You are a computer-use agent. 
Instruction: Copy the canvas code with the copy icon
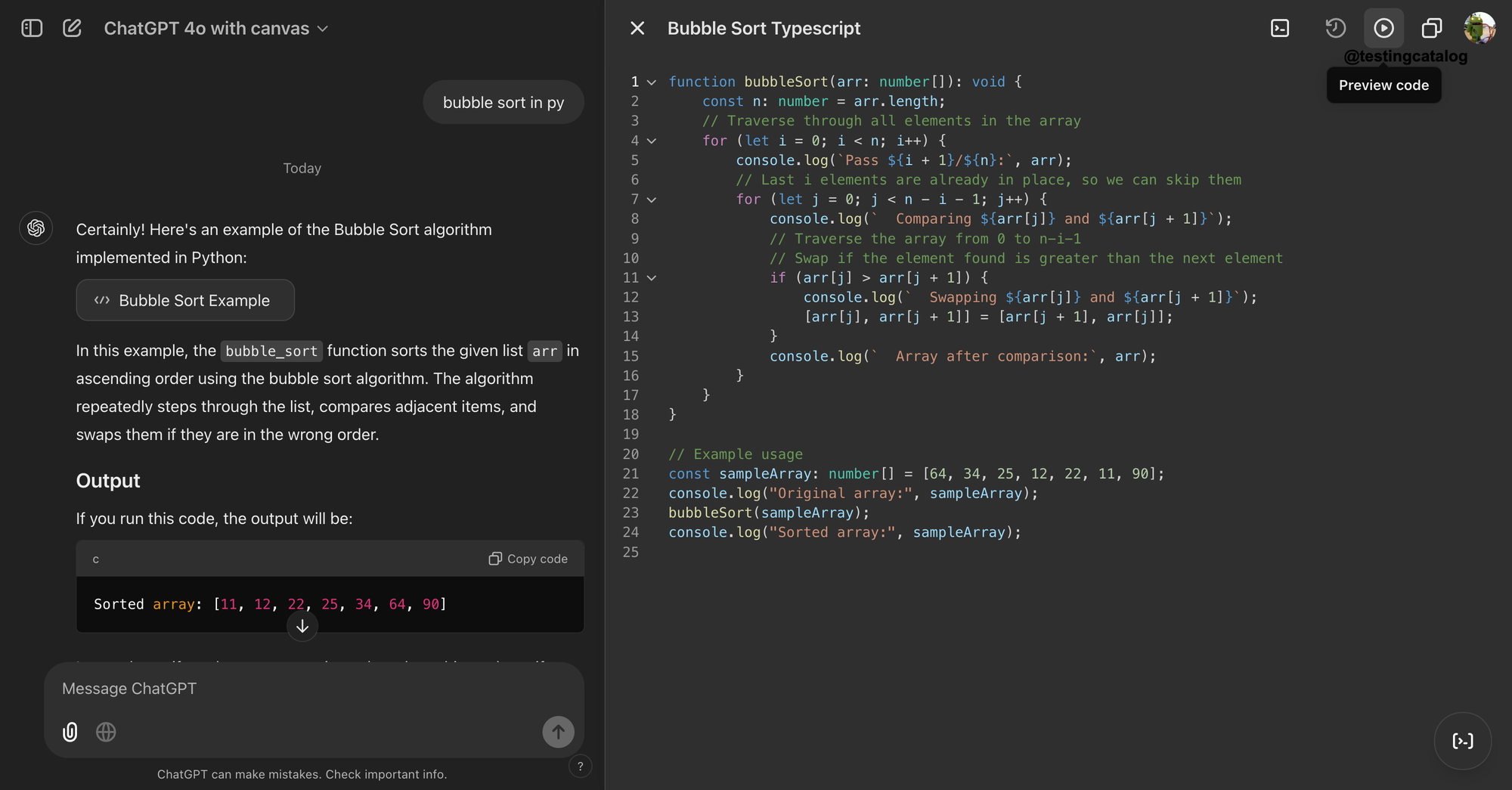click(1431, 28)
